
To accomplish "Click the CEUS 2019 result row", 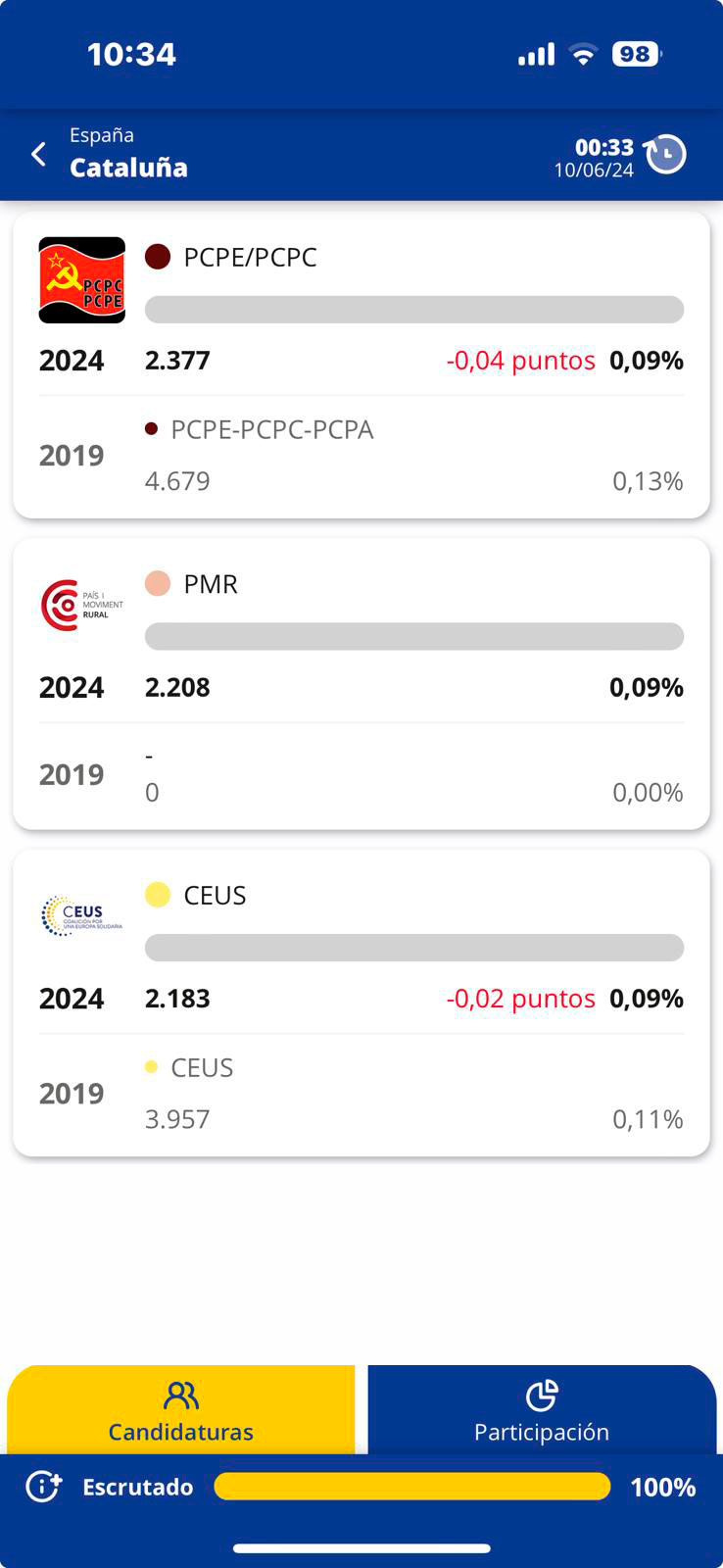I will point(361,1094).
